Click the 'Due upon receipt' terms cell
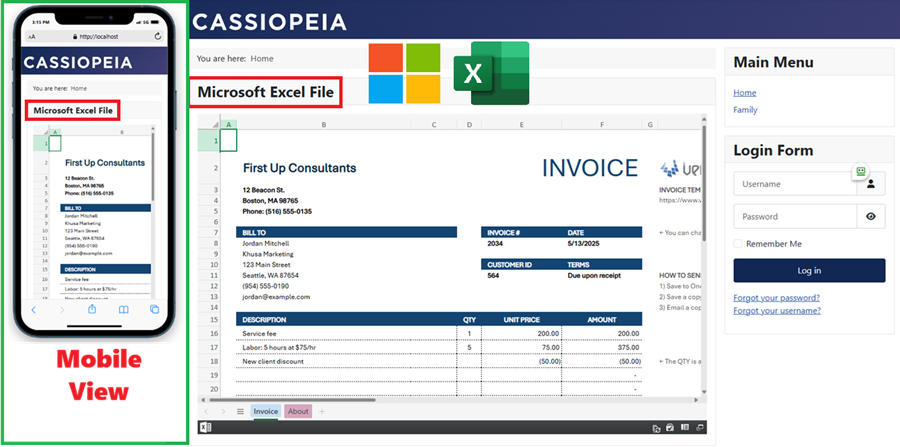This screenshot has width=900, height=447. [594, 275]
